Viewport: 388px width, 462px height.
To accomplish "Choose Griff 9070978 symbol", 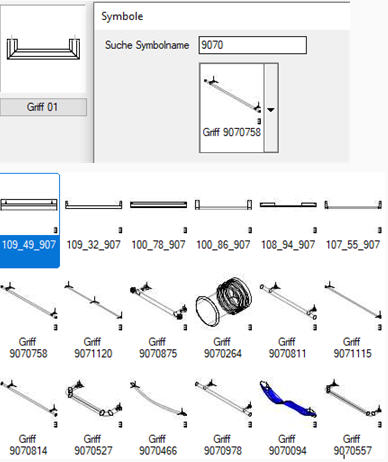I will (x=223, y=417).
